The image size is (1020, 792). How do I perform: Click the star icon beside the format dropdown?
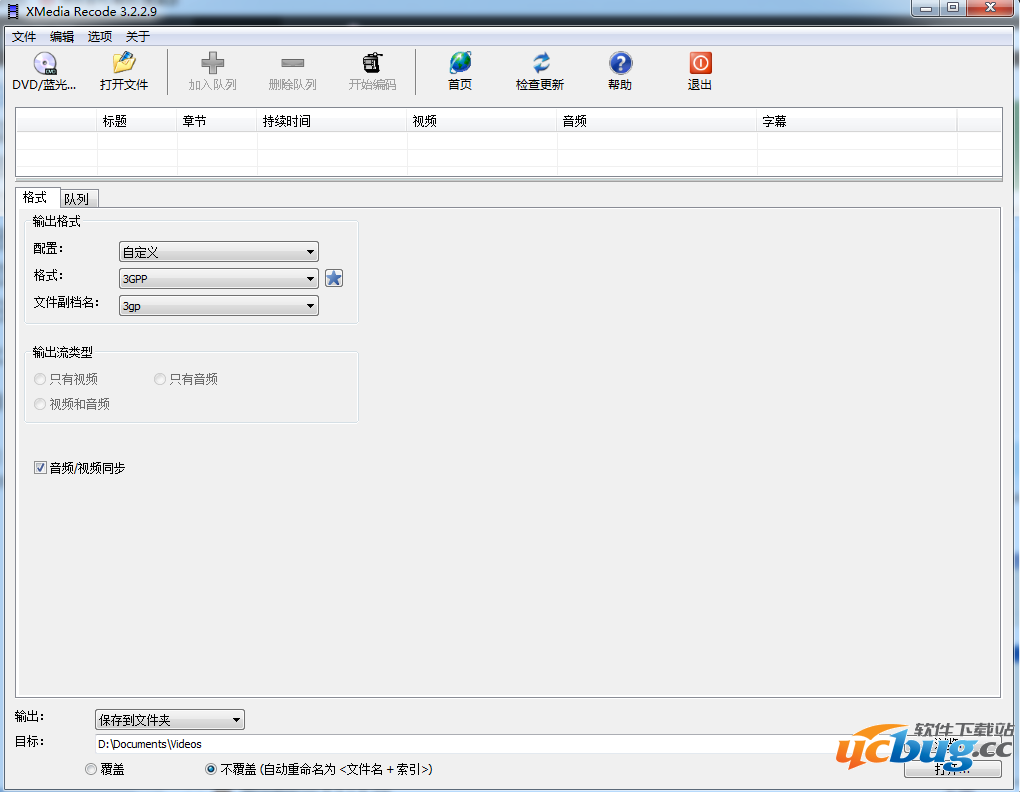point(333,277)
